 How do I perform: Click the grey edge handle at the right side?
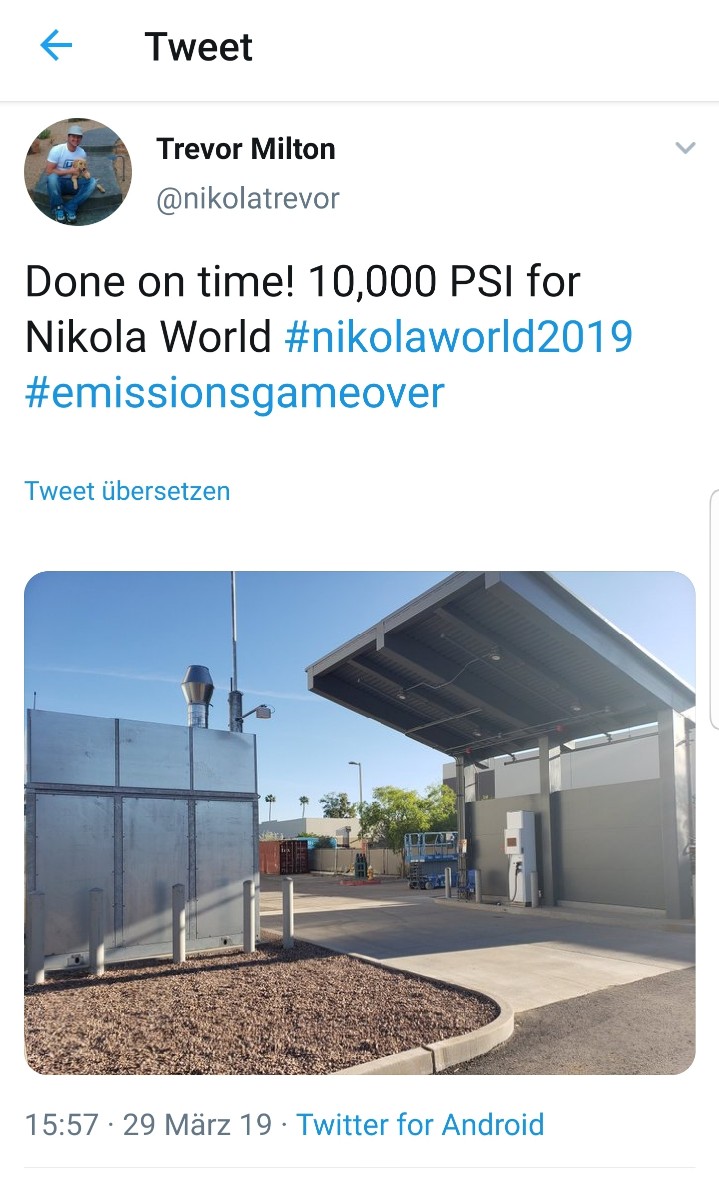(x=714, y=609)
